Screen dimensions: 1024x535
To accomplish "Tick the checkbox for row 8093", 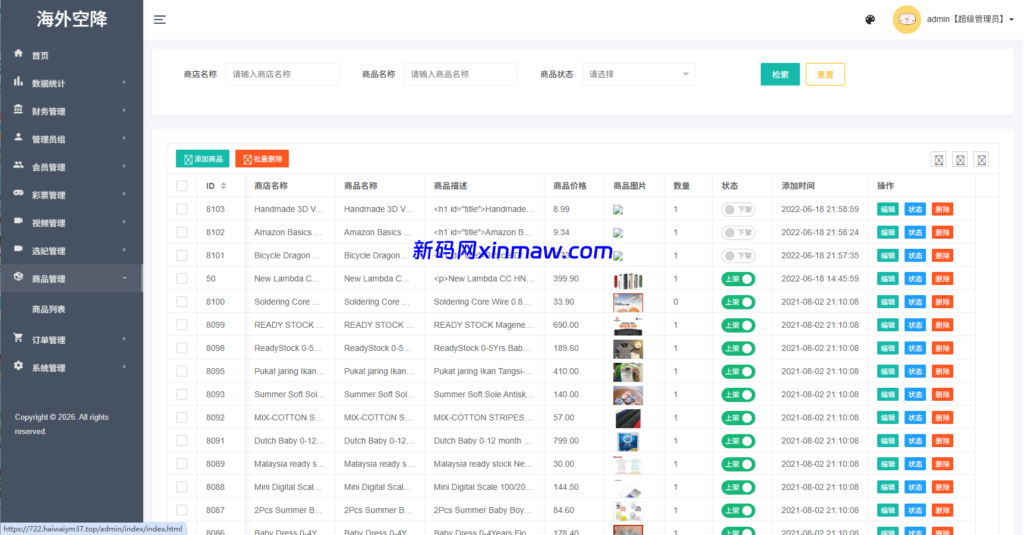I will [182, 394].
